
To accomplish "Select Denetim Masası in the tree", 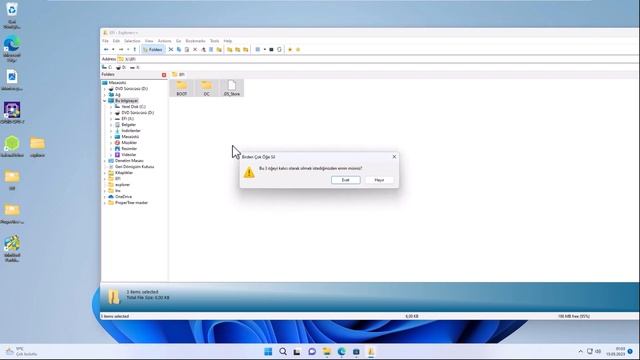I will point(129,161).
